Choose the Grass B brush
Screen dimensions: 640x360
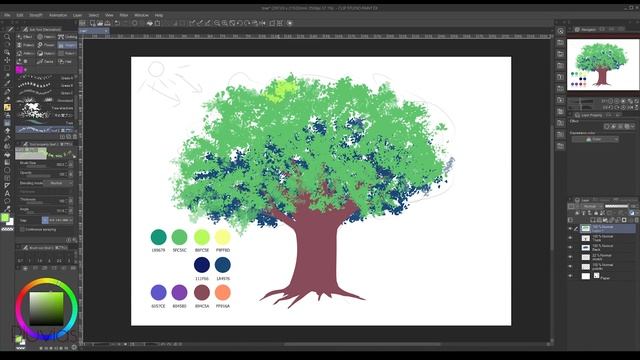pos(46,85)
